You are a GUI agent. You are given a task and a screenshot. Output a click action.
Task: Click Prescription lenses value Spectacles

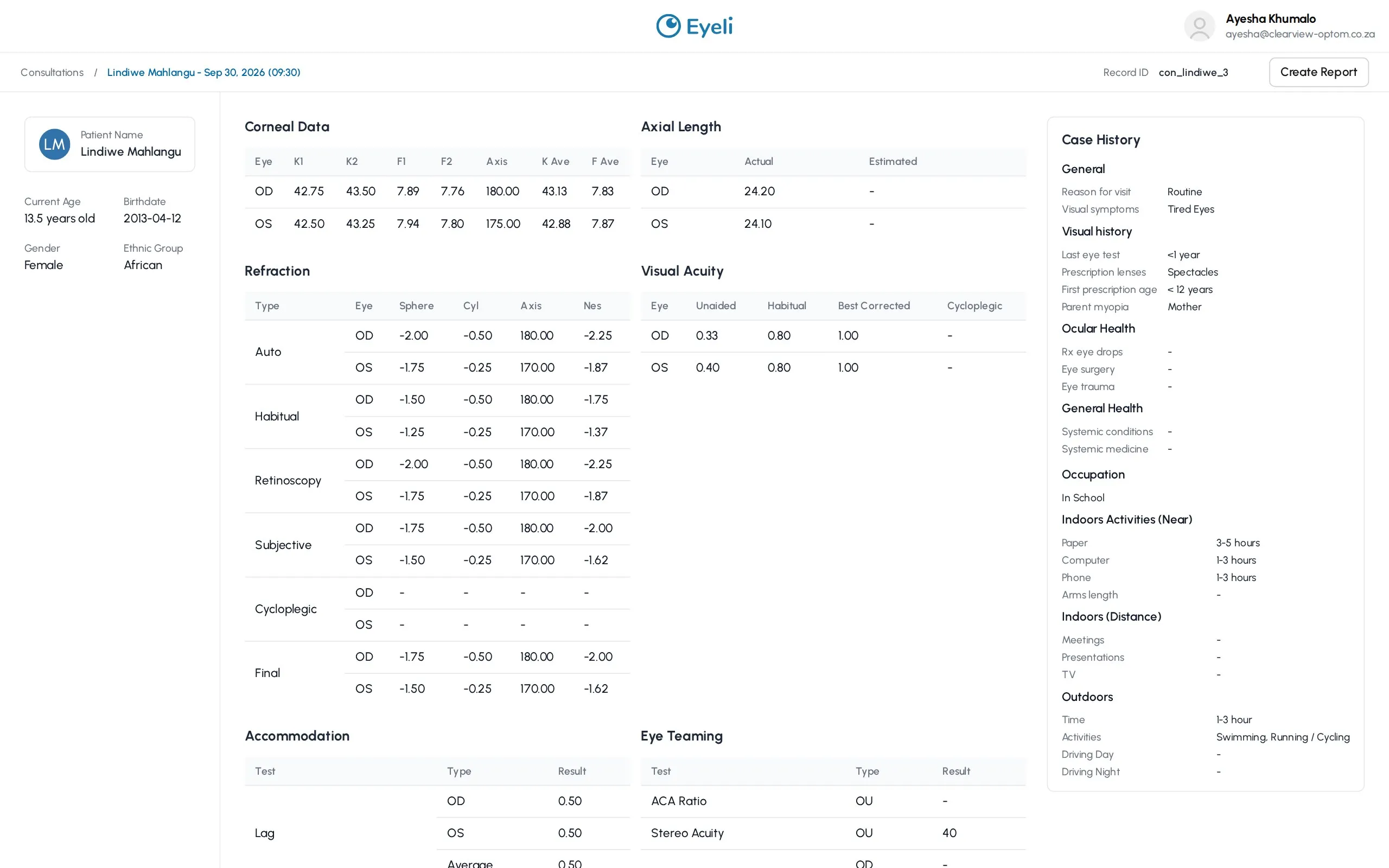pos(1192,272)
